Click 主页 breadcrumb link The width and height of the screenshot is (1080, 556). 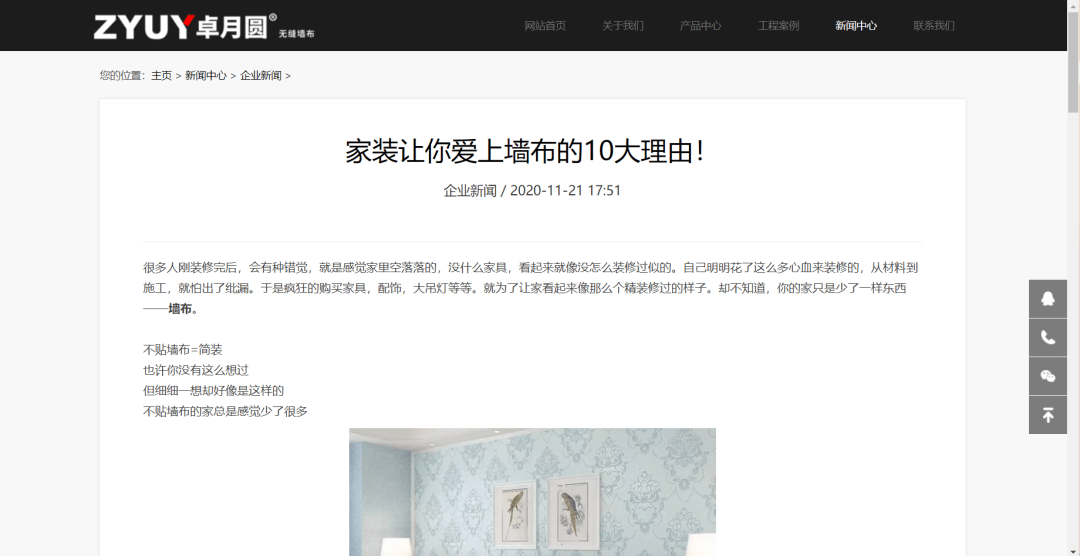click(x=162, y=76)
